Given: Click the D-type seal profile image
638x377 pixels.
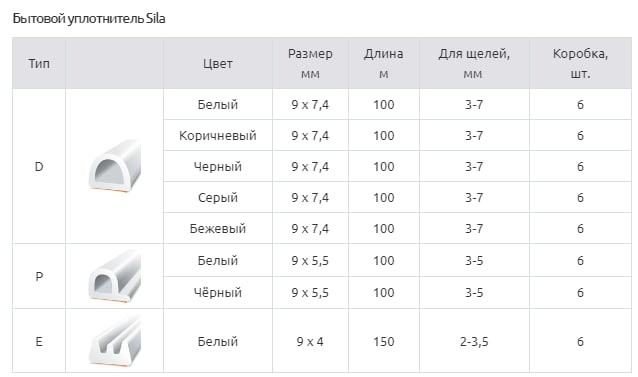Looking at the screenshot, I should click(115, 166).
